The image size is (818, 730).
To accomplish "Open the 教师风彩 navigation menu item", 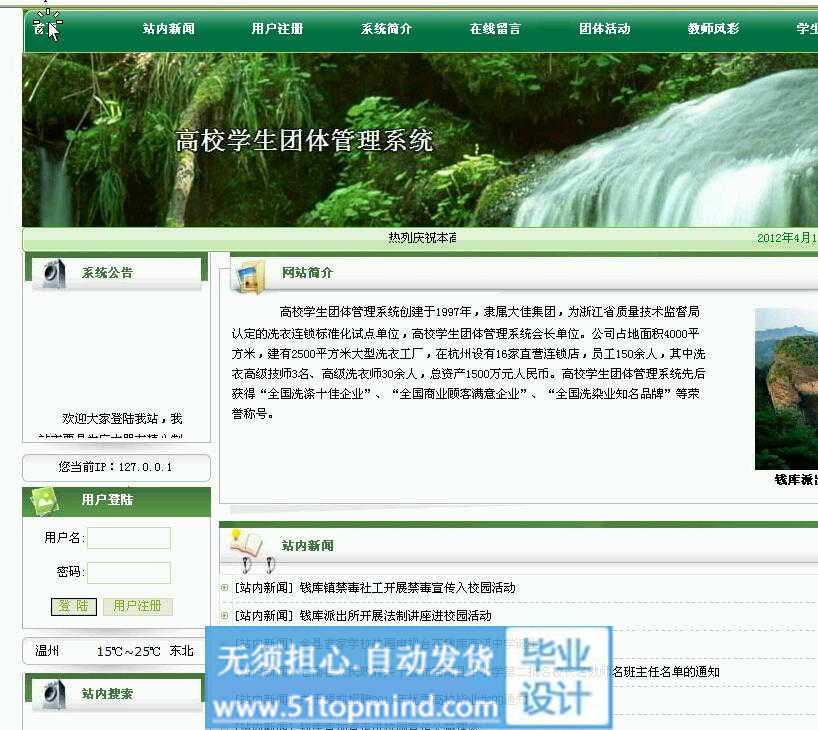I will 713,29.
